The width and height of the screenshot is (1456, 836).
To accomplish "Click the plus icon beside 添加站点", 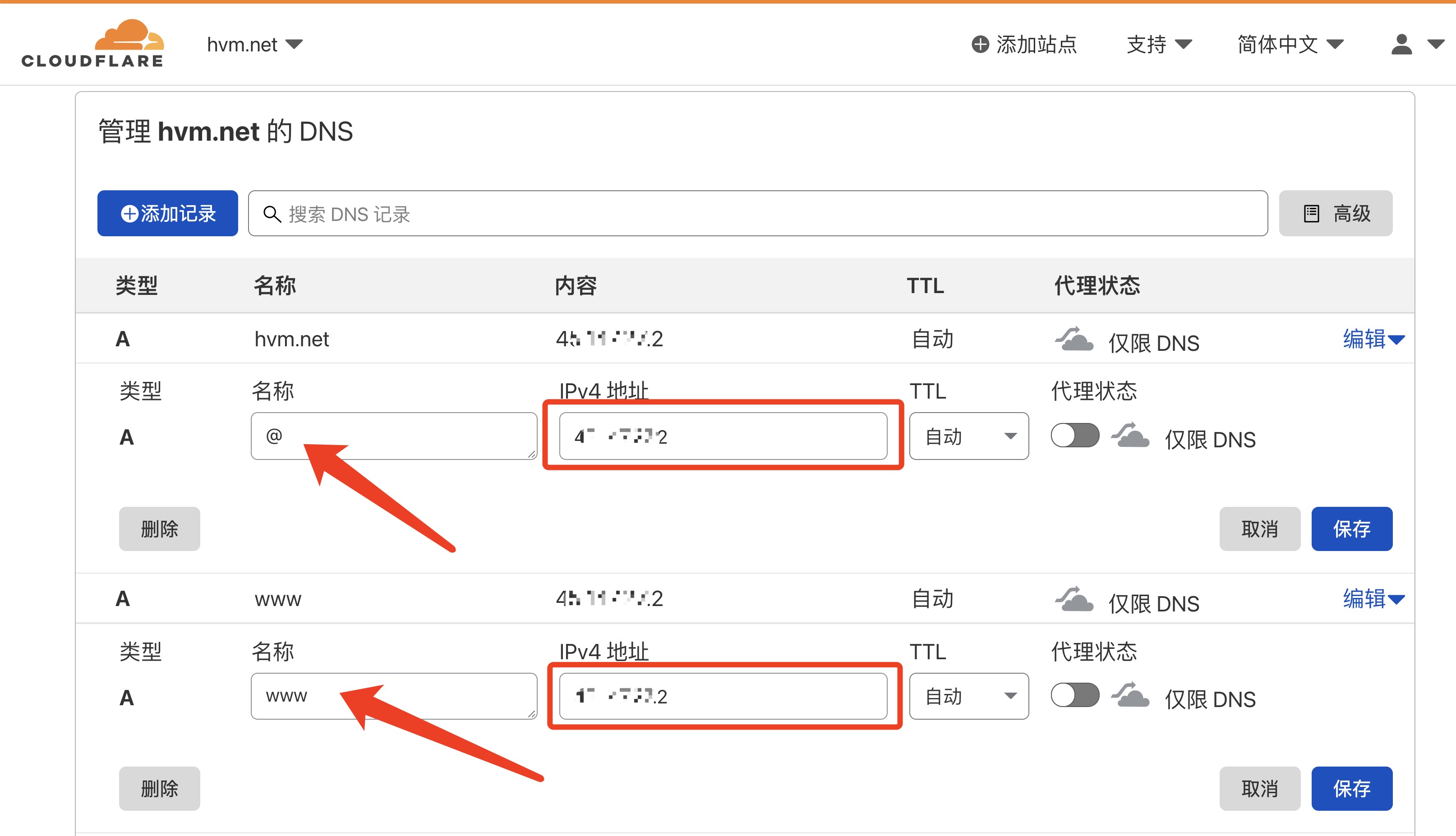I will [980, 44].
